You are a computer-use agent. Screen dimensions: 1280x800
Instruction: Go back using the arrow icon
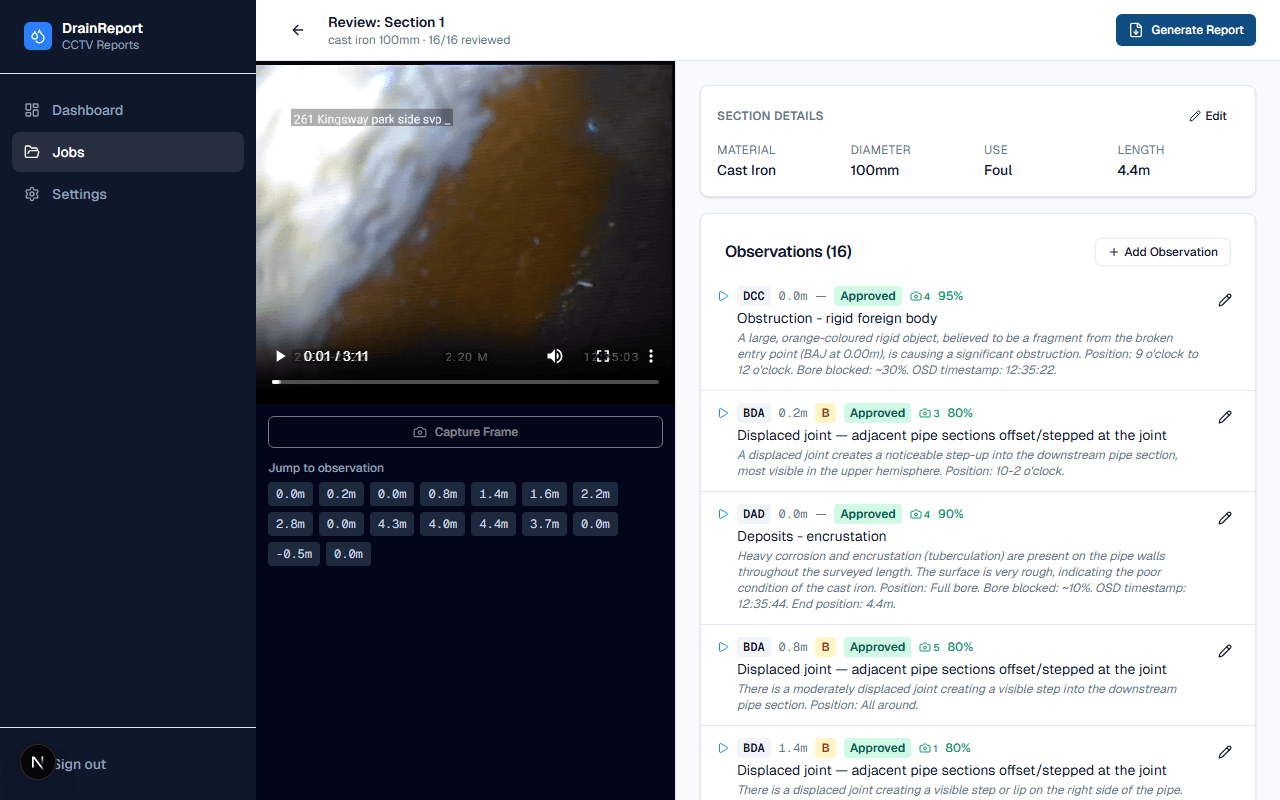[297, 30]
